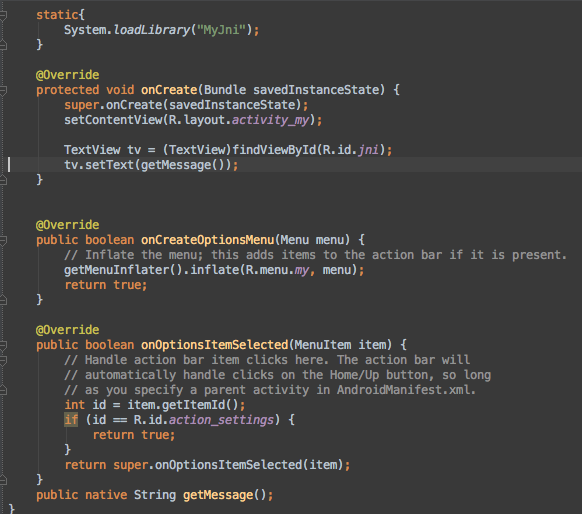Click the action_settings identifier
The image size is (582, 514).
click(221, 420)
